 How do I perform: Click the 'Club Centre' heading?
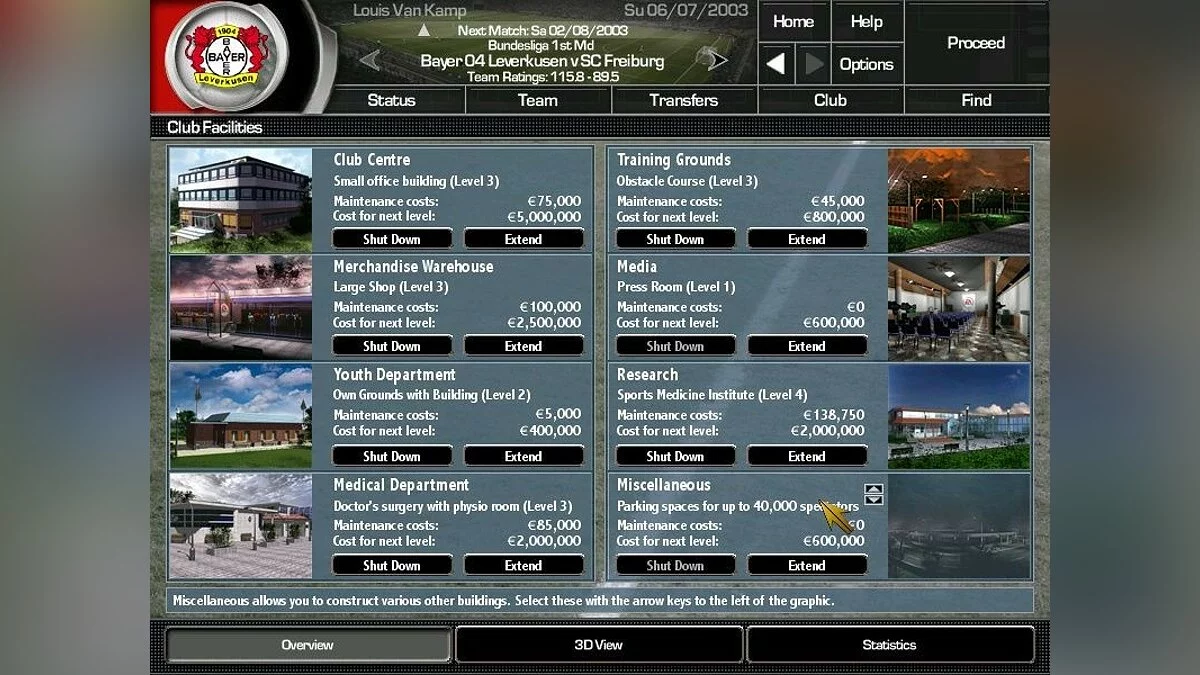point(372,160)
